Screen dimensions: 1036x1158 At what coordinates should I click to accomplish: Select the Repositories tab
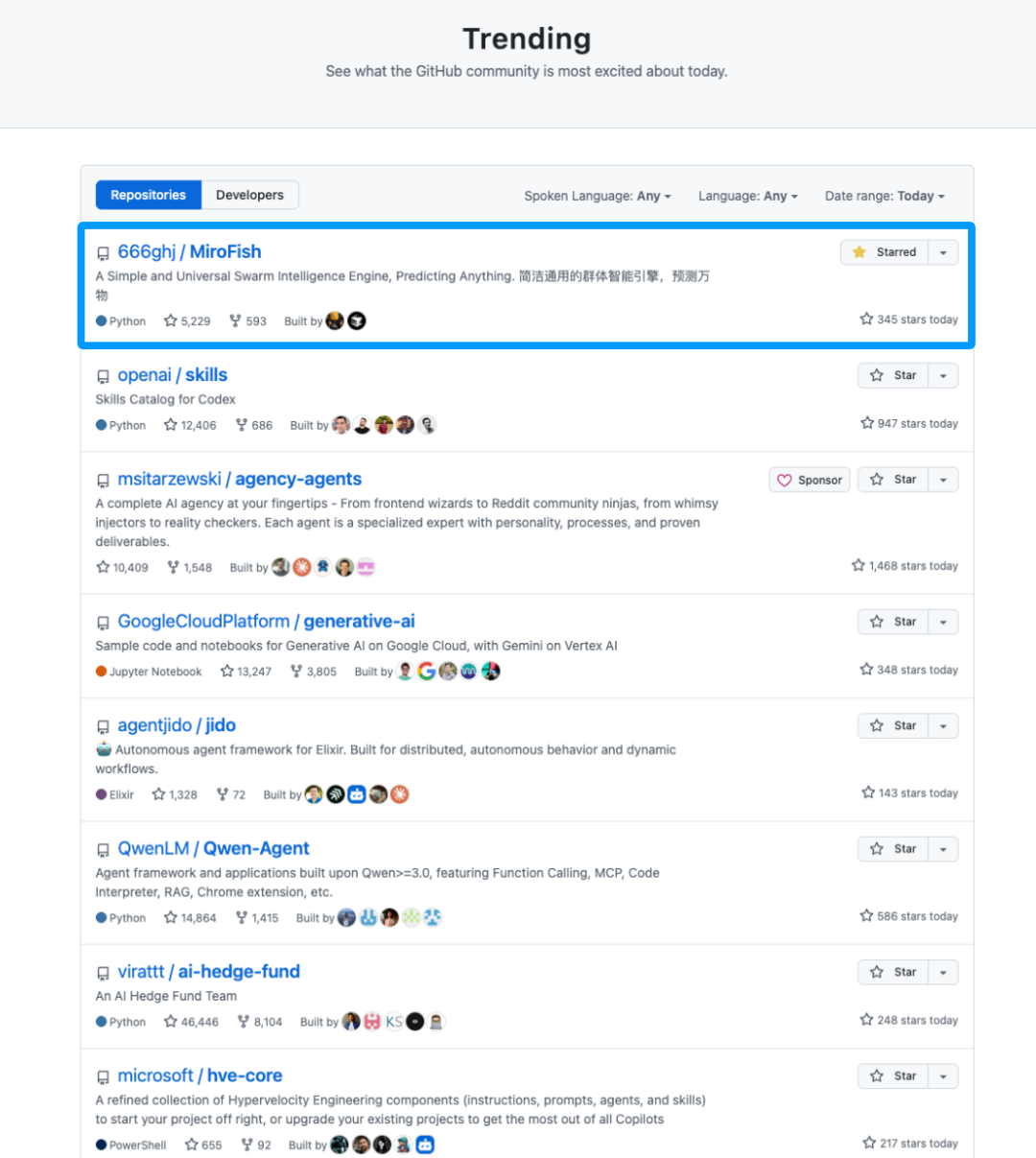pyautogui.click(x=149, y=195)
